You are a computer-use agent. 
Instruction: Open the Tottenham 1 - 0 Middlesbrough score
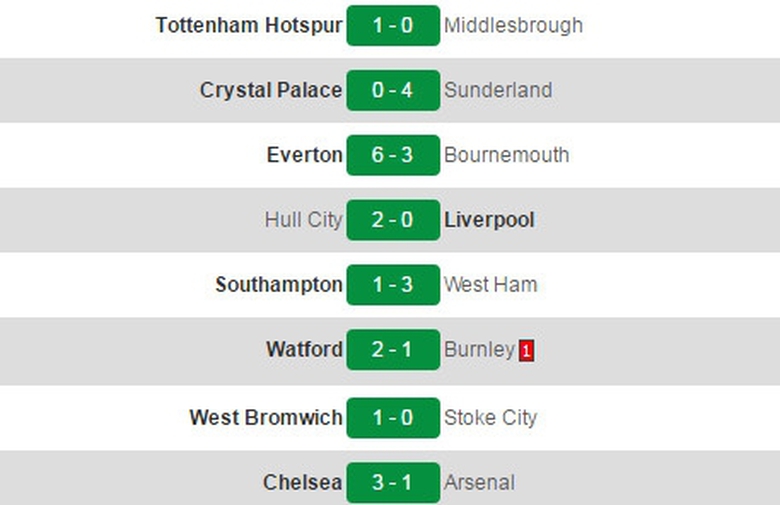pos(393,25)
